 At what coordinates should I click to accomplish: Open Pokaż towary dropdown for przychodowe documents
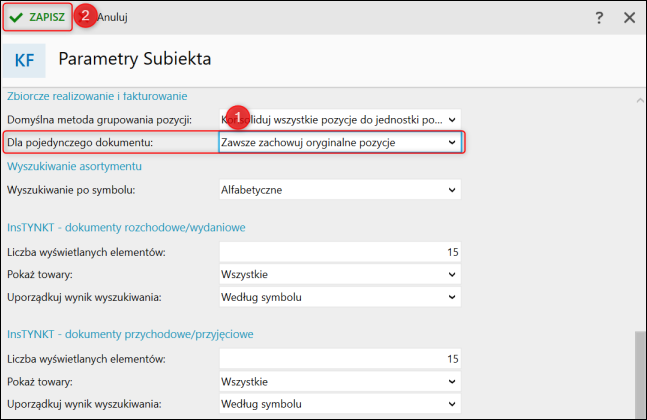coord(339,381)
